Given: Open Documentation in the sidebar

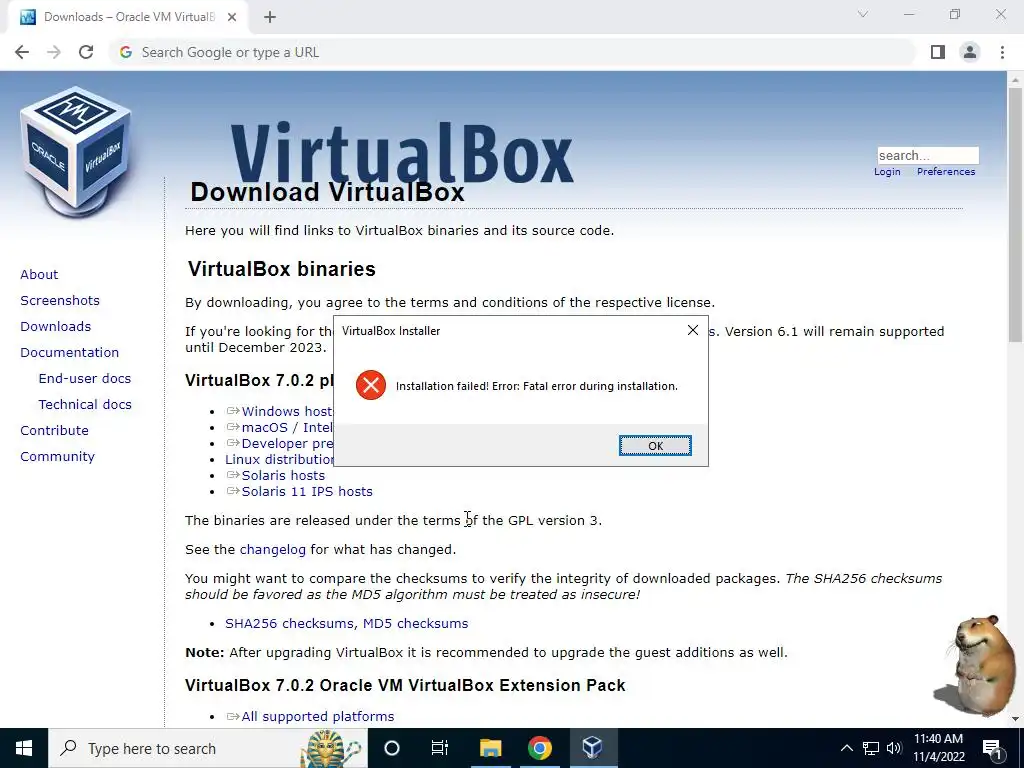Looking at the screenshot, I should pos(70,353).
